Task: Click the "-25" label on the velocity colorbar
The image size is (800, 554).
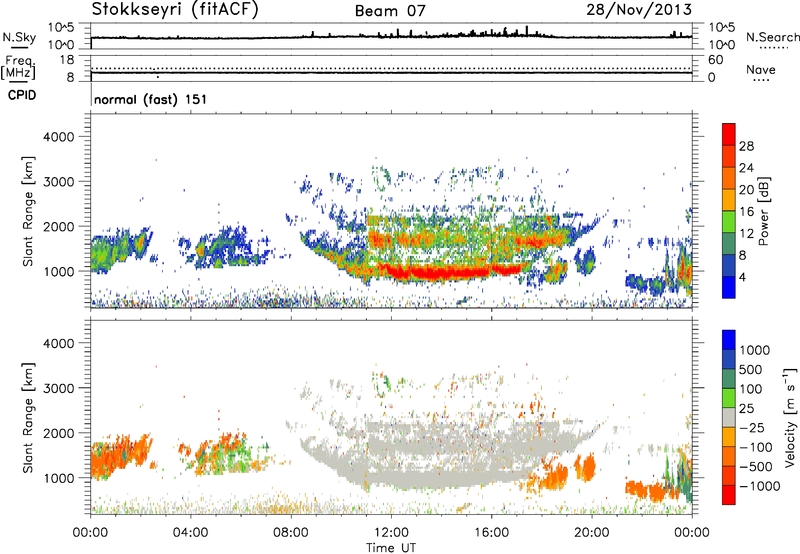Action: [x=751, y=428]
